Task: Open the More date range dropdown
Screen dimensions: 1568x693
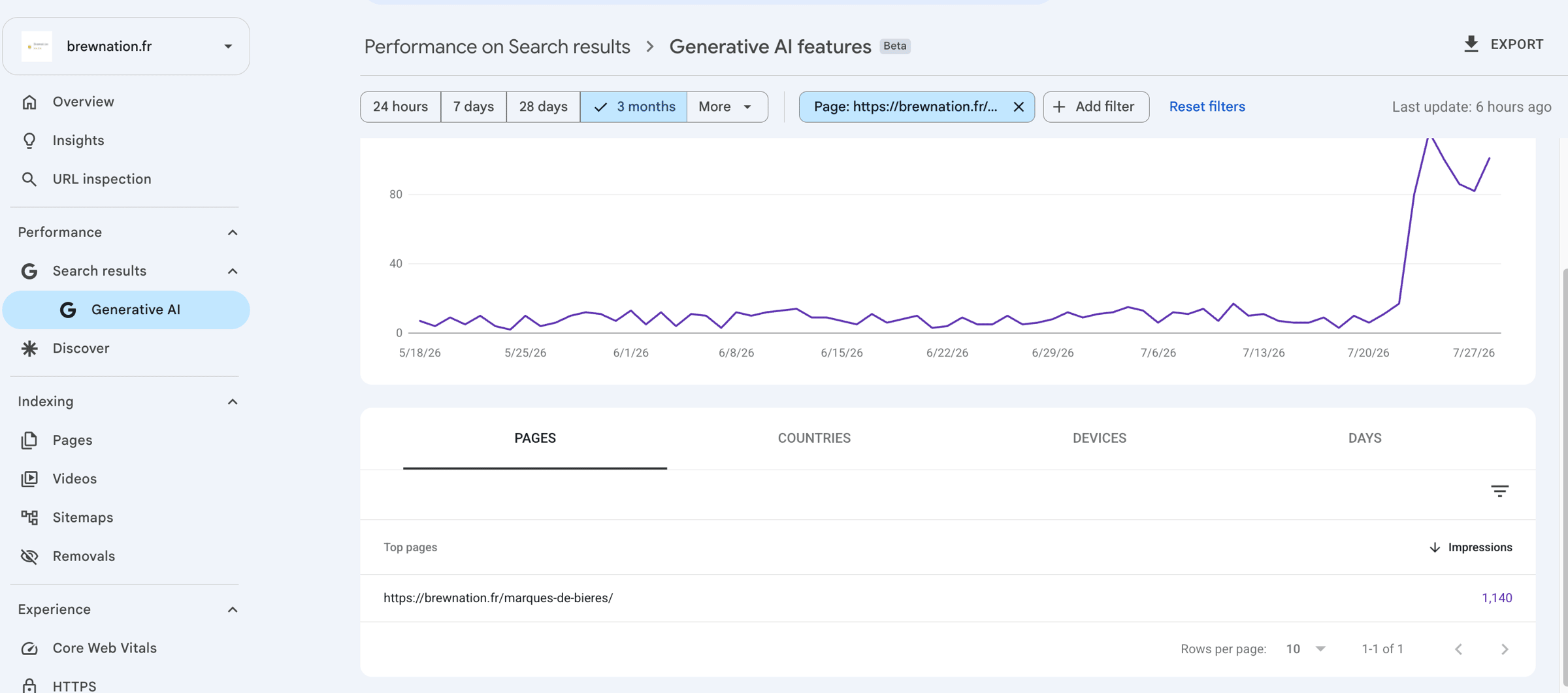Action: [727, 106]
